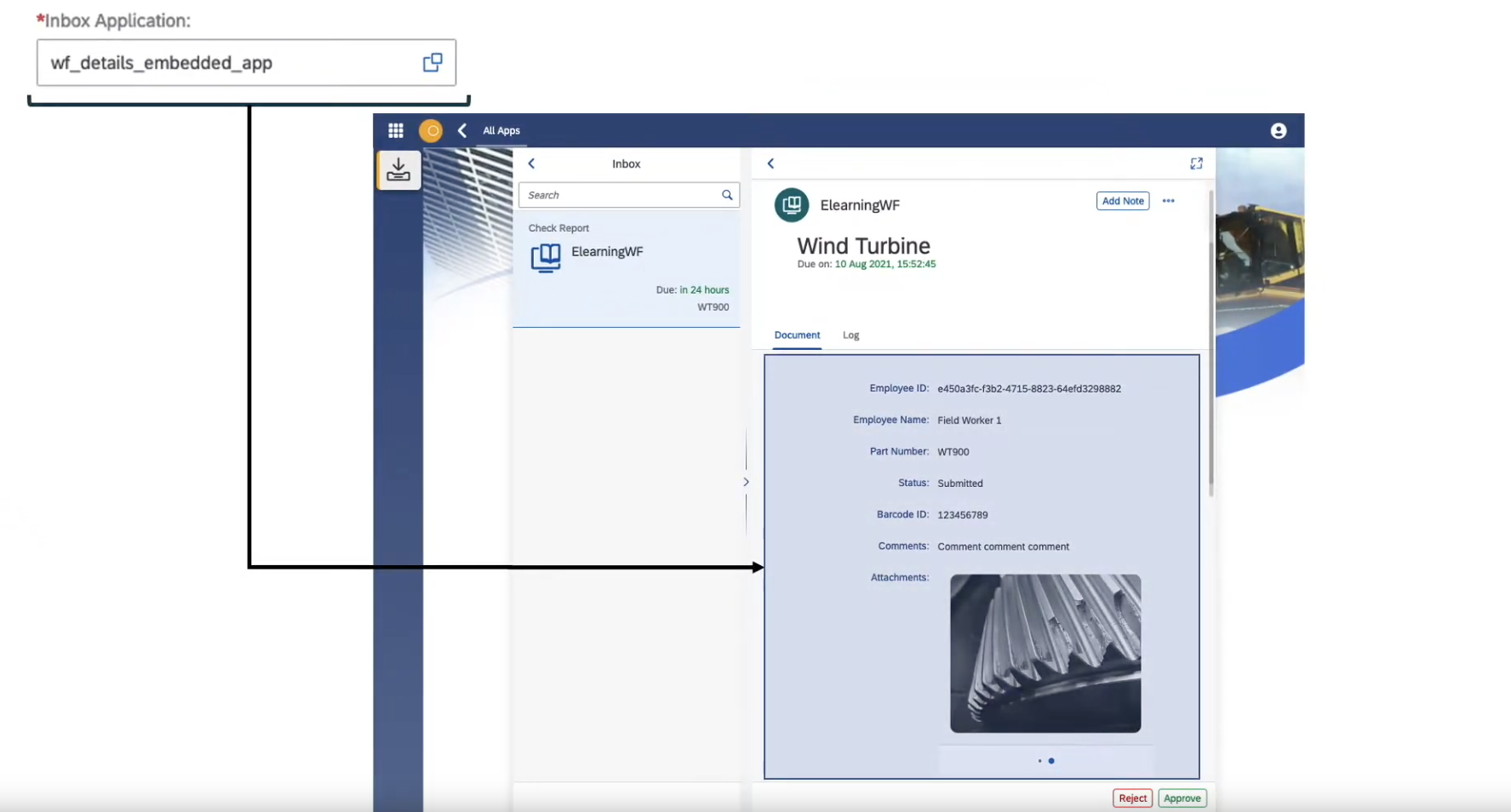Image resolution: width=1511 pixels, height=812 pixels.
Task: Open the user profile icon
Action: 1278,130
